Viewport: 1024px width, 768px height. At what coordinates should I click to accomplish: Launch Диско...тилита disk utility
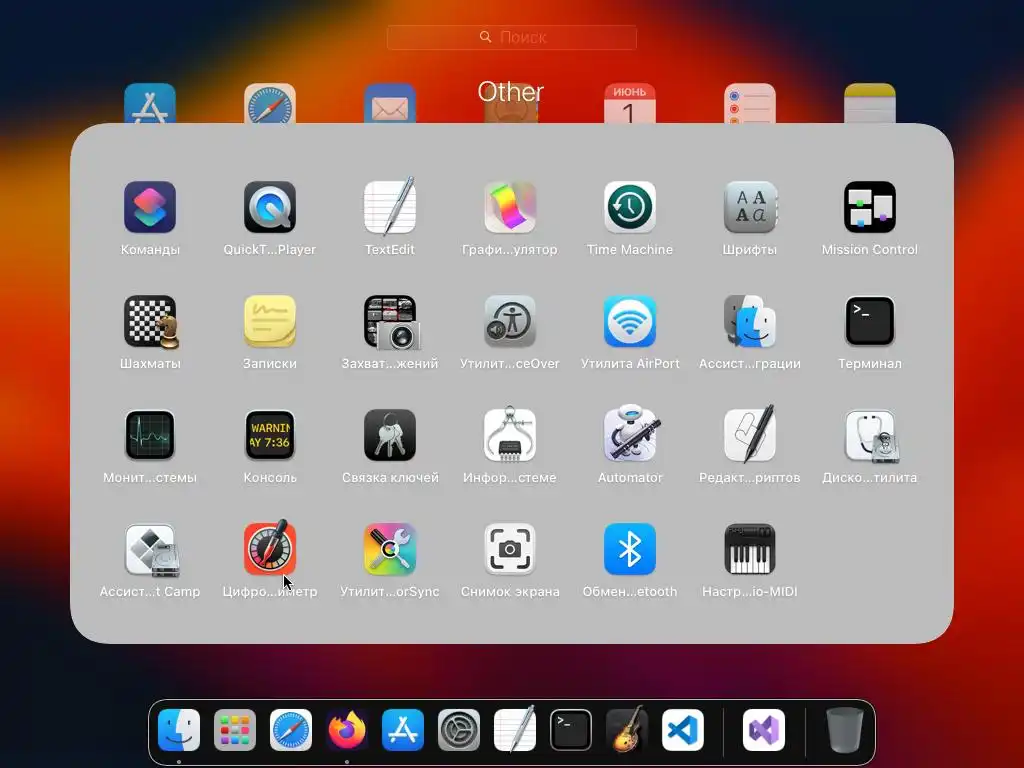pyautogui.click(x=870, y=435)
